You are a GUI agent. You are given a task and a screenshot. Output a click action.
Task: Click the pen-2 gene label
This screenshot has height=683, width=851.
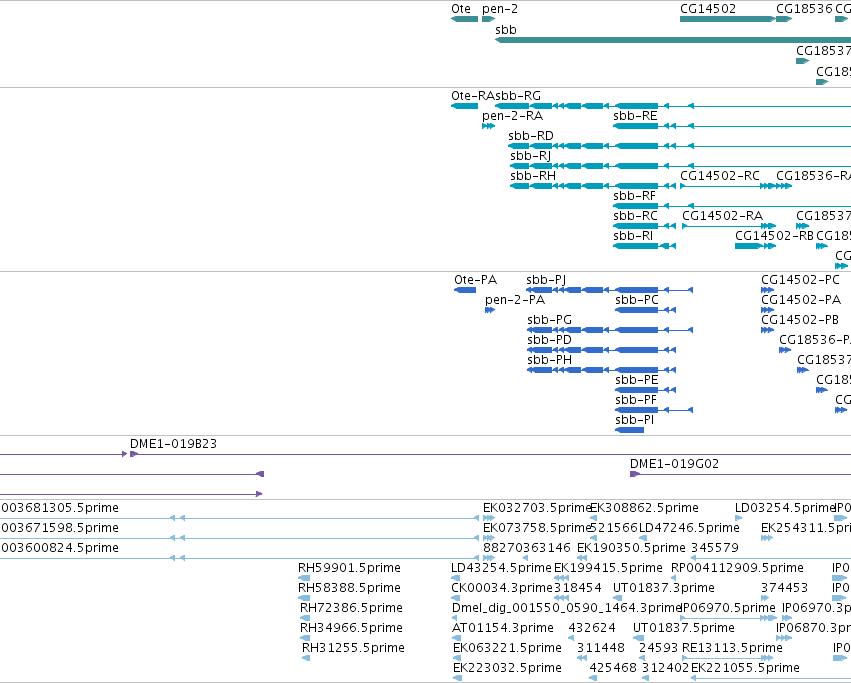[x=500, y=9]
